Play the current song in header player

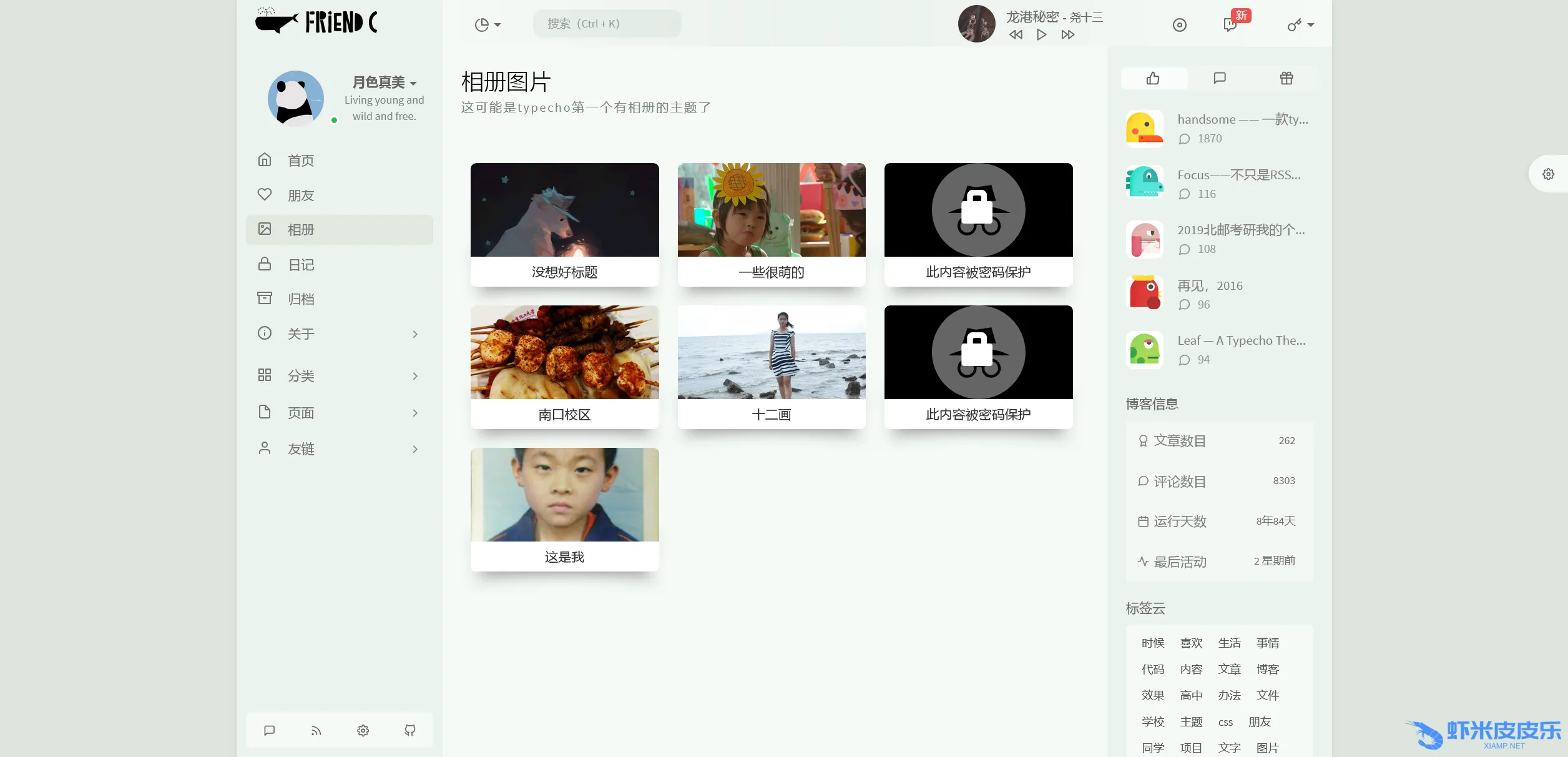(1041, 35)
